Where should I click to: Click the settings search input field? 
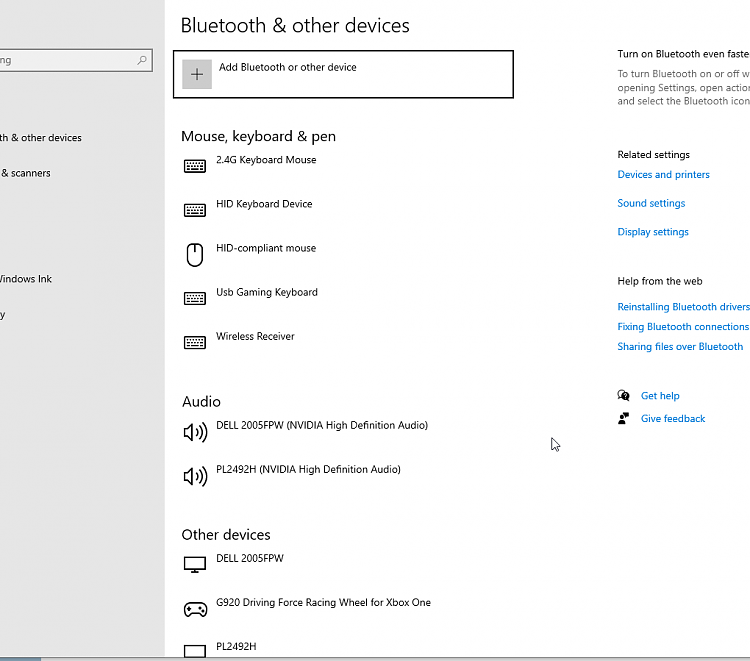[x=76, y=60]
